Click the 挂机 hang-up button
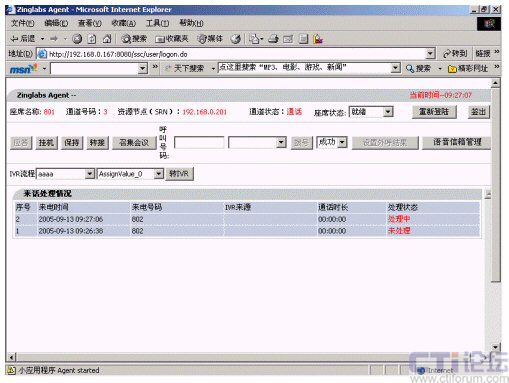Viewport: 509px width, 383px height. [46, 143]
